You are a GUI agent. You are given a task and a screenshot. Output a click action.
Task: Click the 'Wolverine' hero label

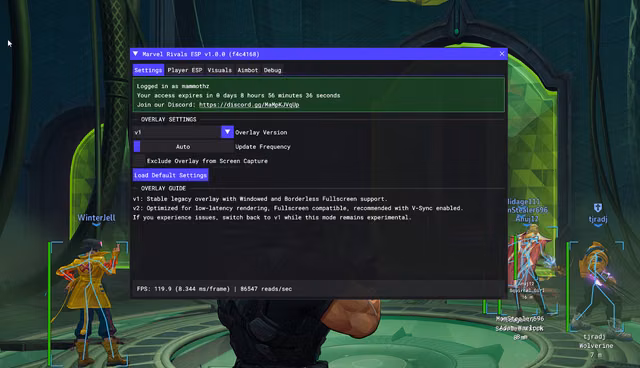click(x=596, y=346)
